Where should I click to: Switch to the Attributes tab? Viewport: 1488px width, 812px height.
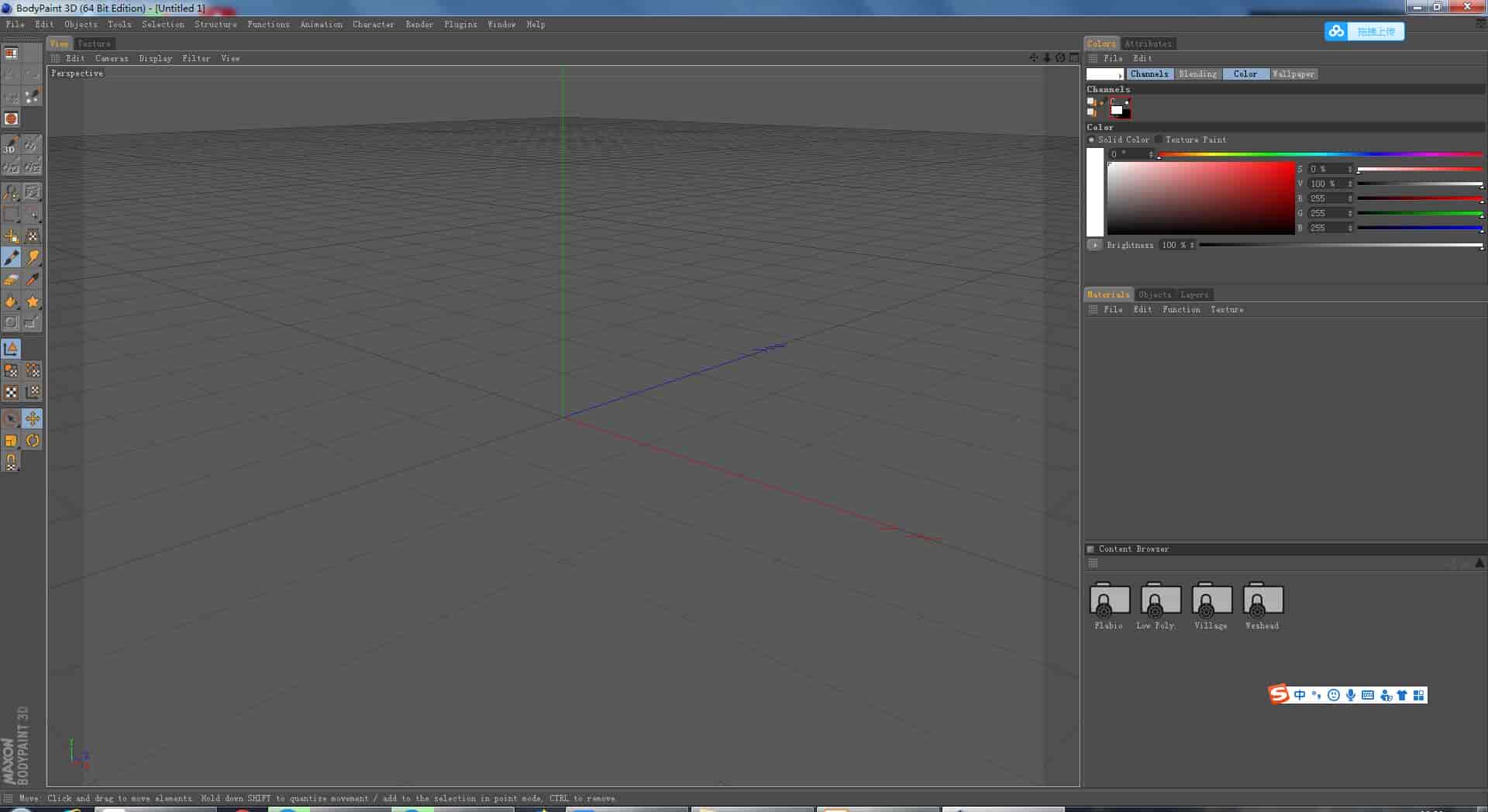pyautogui.click(x=1148, y=43)
